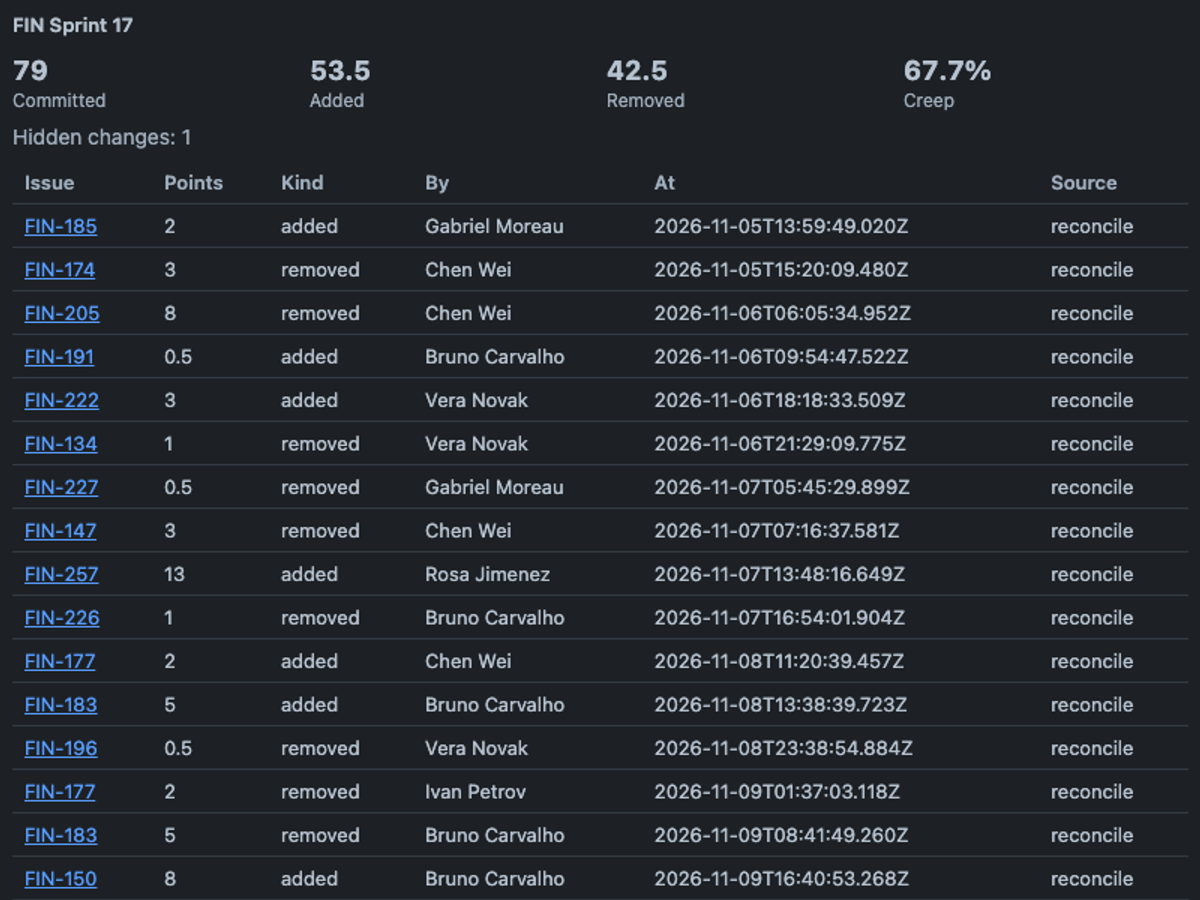The width and height of the screenshot is (1200, 900).
Task: Click timestamp 2026-11-06T18:18:33.509Z
Action: [780, 400]
